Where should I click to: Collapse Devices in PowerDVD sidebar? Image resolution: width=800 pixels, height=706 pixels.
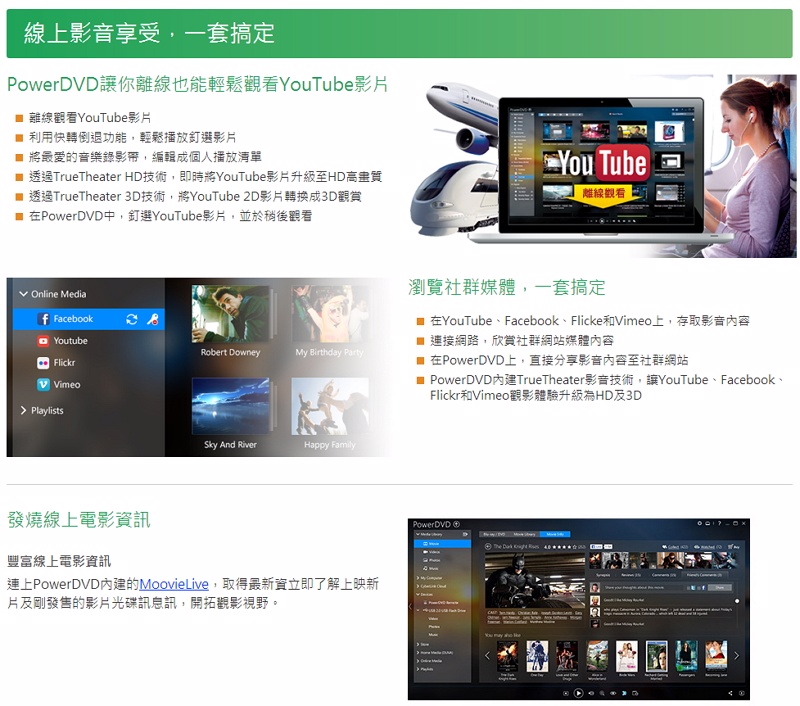[417, 594]
